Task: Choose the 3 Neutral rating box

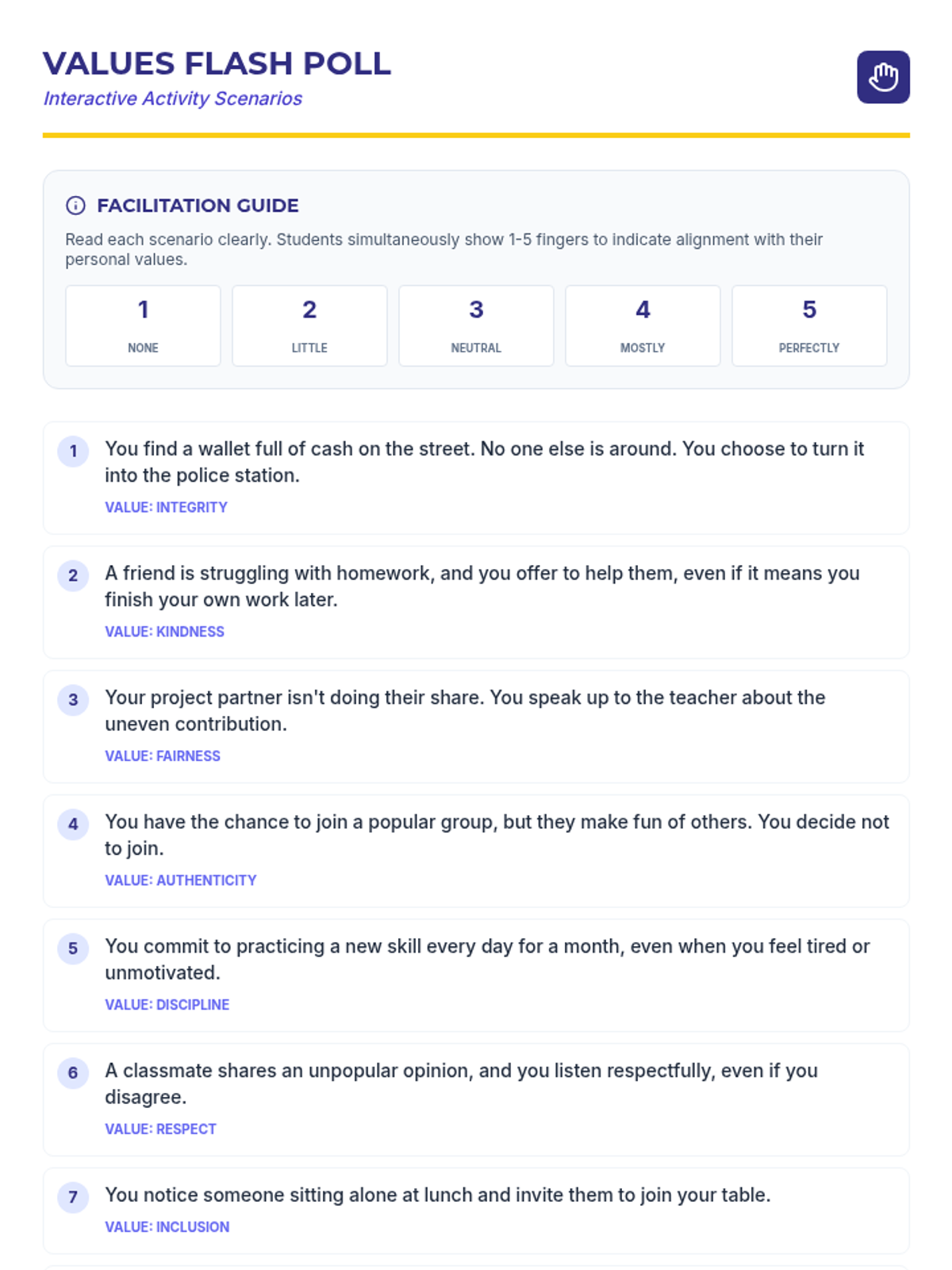Action: [476, 325]
